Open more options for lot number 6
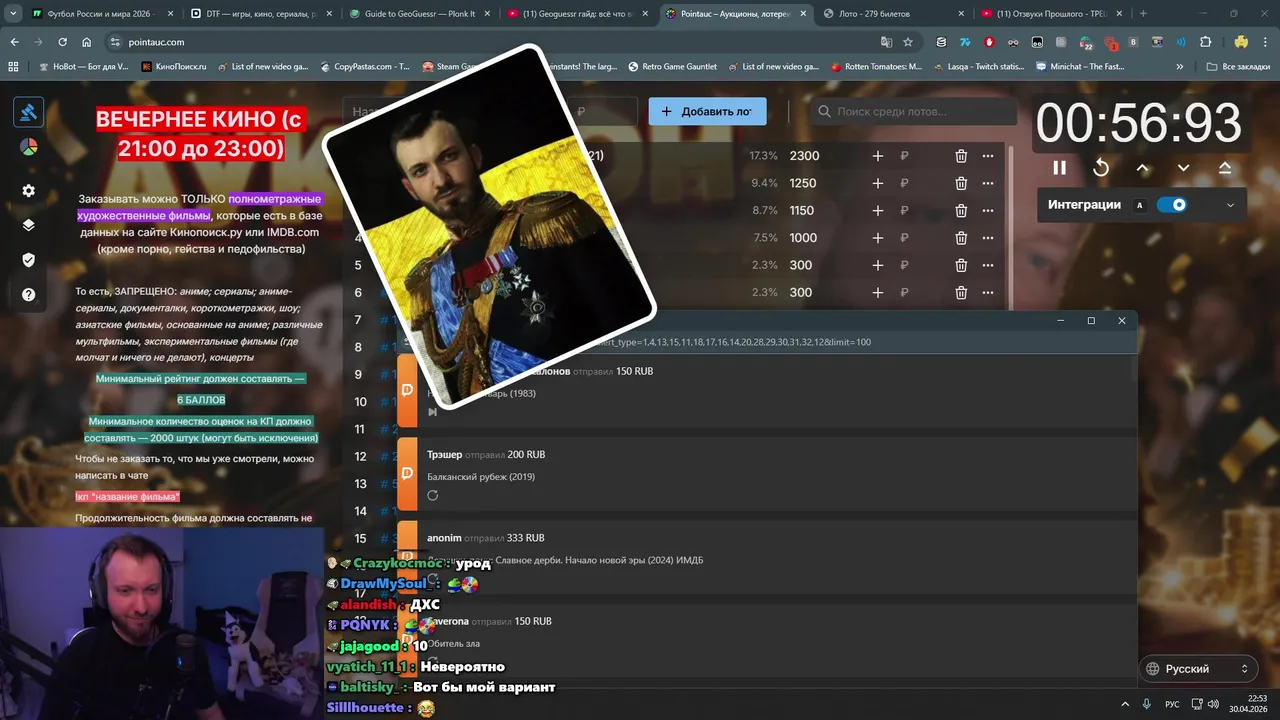The width and height of the screenshot is (1280, 720). tap(988, 293)
